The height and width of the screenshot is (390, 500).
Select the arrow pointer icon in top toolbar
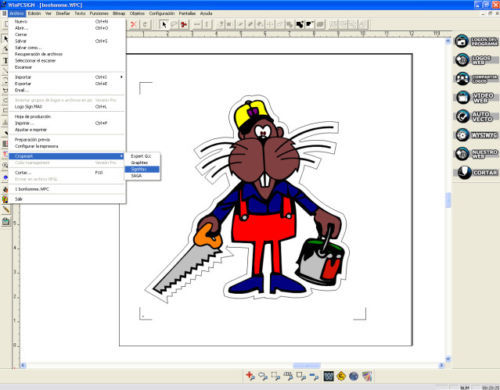pyautogui.click(x=164, y=24)
